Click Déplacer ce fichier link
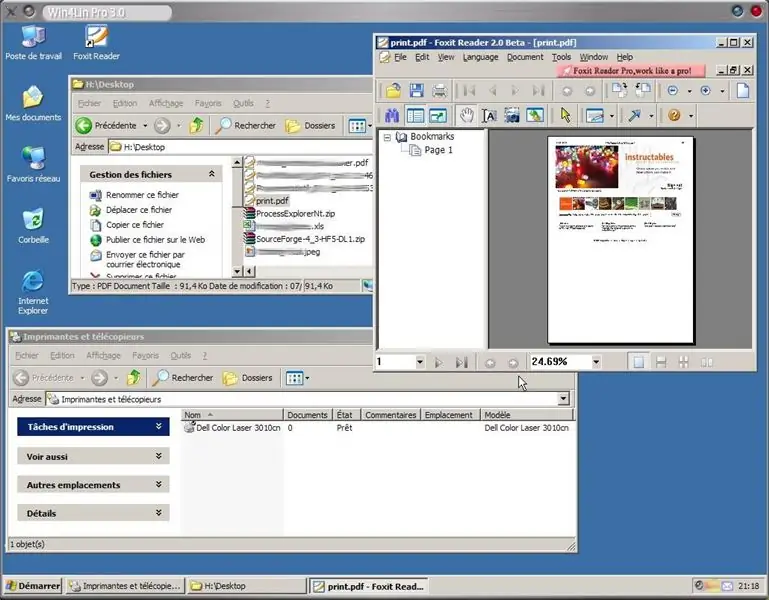 (x=139, y=210)
